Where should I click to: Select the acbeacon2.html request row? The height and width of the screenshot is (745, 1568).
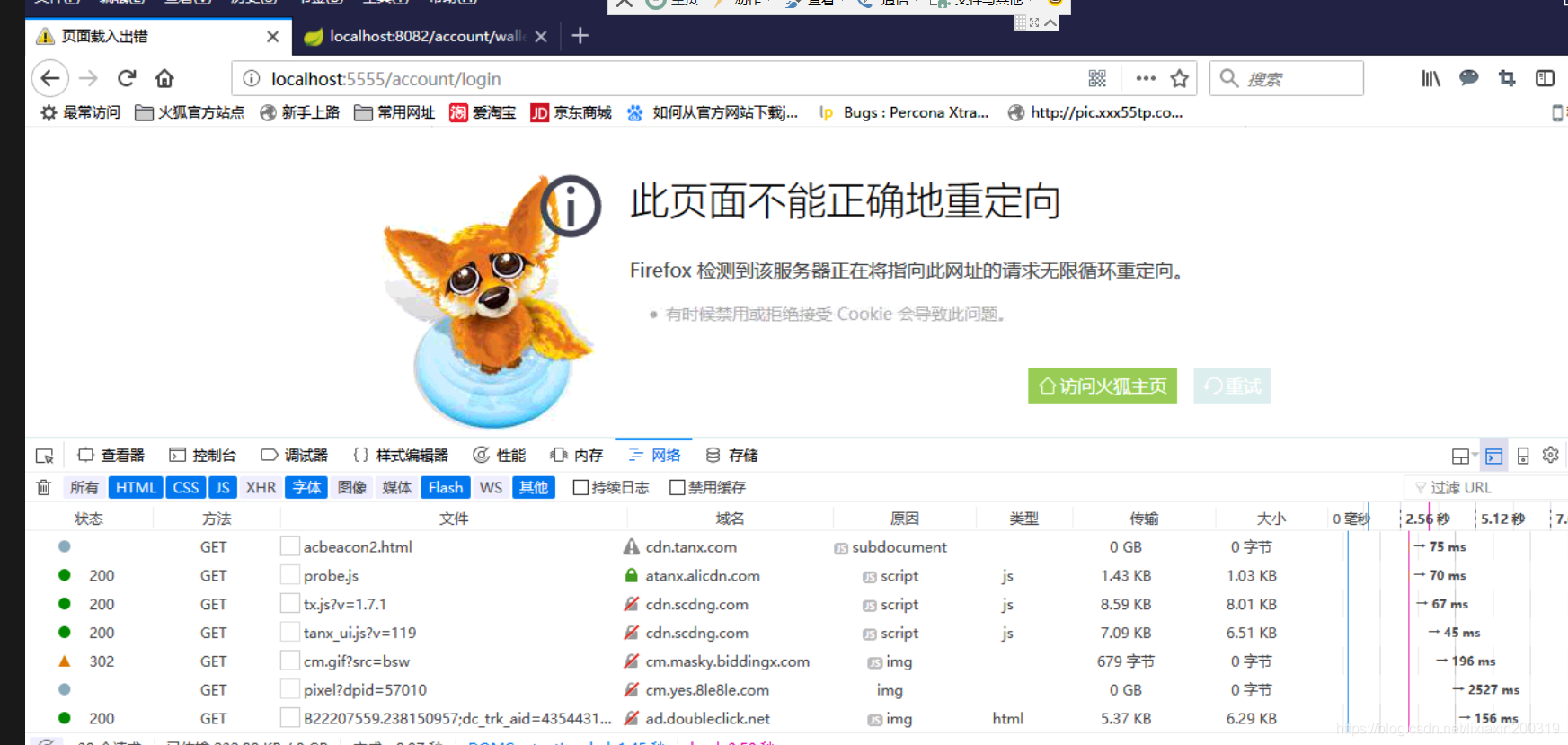click(796, 546)
